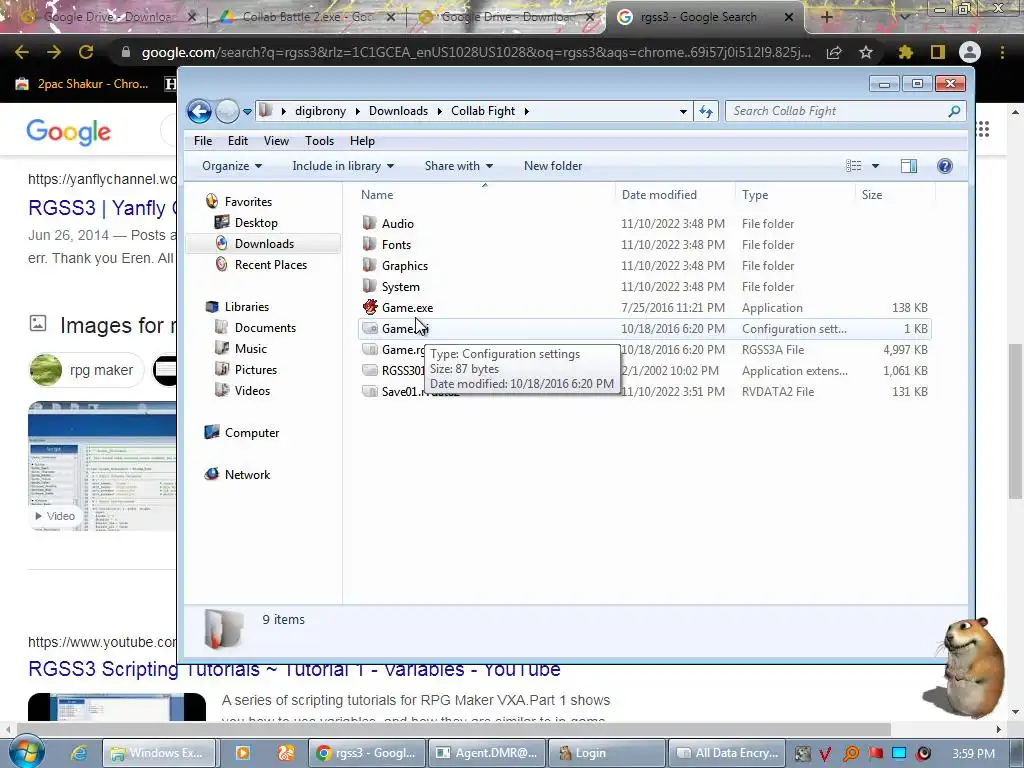Click Explorer's forward navigation arrow
This screenshot has height=768, width=1024.
pos(227,111)
